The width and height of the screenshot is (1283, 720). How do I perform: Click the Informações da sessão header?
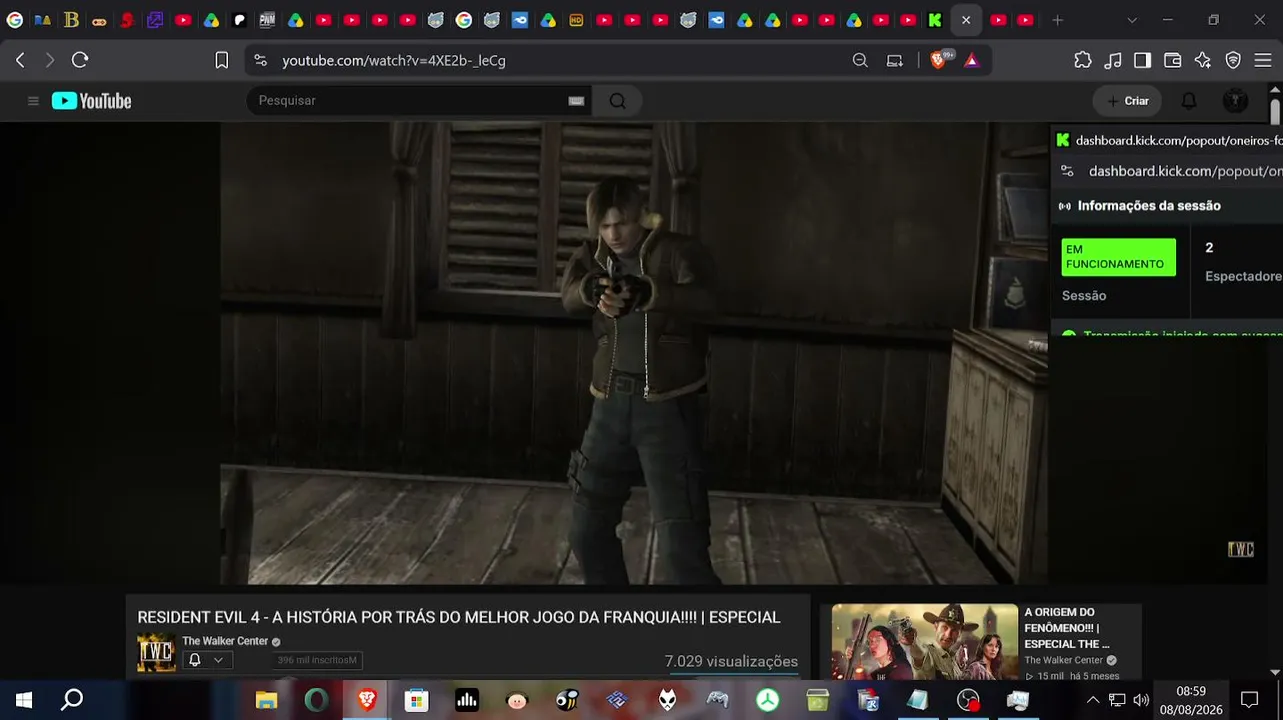pyautogui.click(x=1149, y=206)
